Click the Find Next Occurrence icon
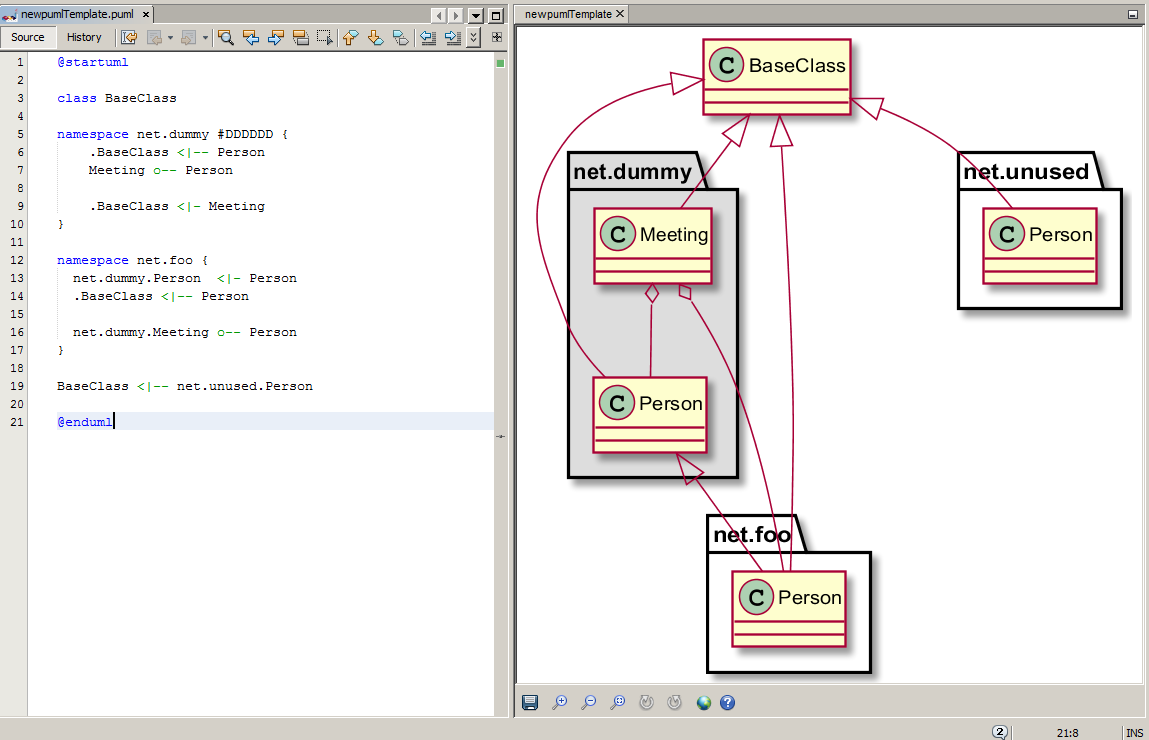Screen dimensions: 1149x740 coord(279,37)
